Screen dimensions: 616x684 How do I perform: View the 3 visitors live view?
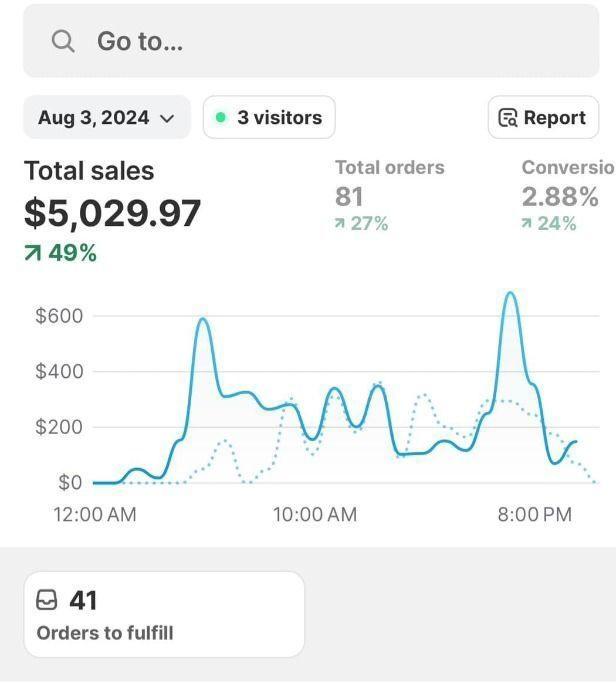coord(269,117)
